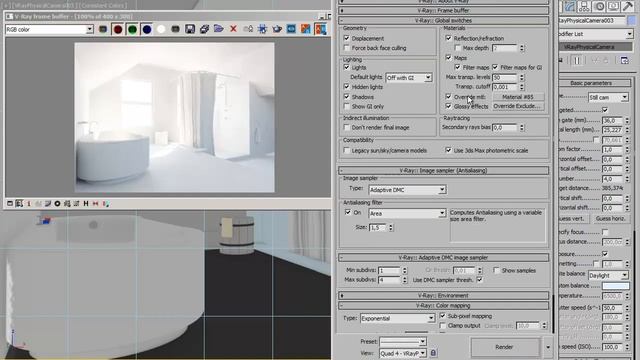640x360 pixels.
Task: Click the first icon in frame buffer bottom bar
Action: coord(10,203)
